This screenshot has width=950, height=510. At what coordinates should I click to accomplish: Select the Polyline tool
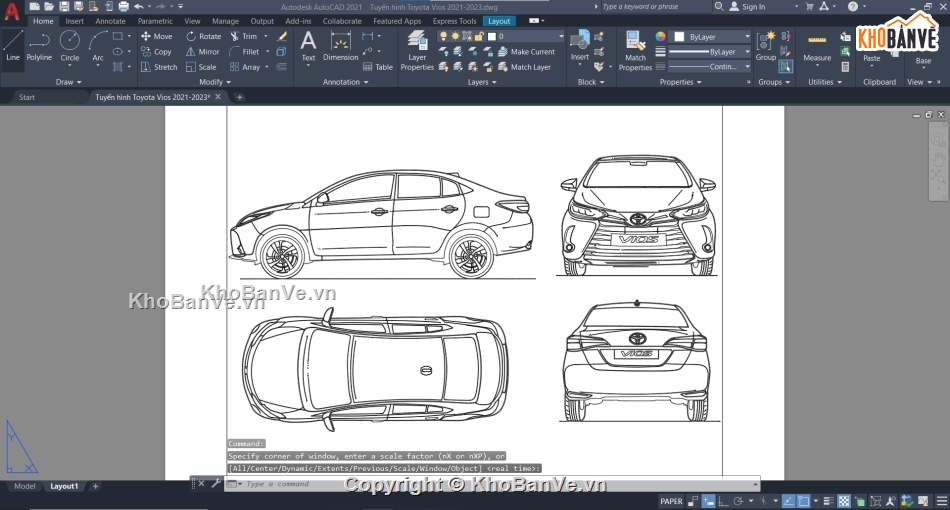pyautogui.click(x=39, y=46)
